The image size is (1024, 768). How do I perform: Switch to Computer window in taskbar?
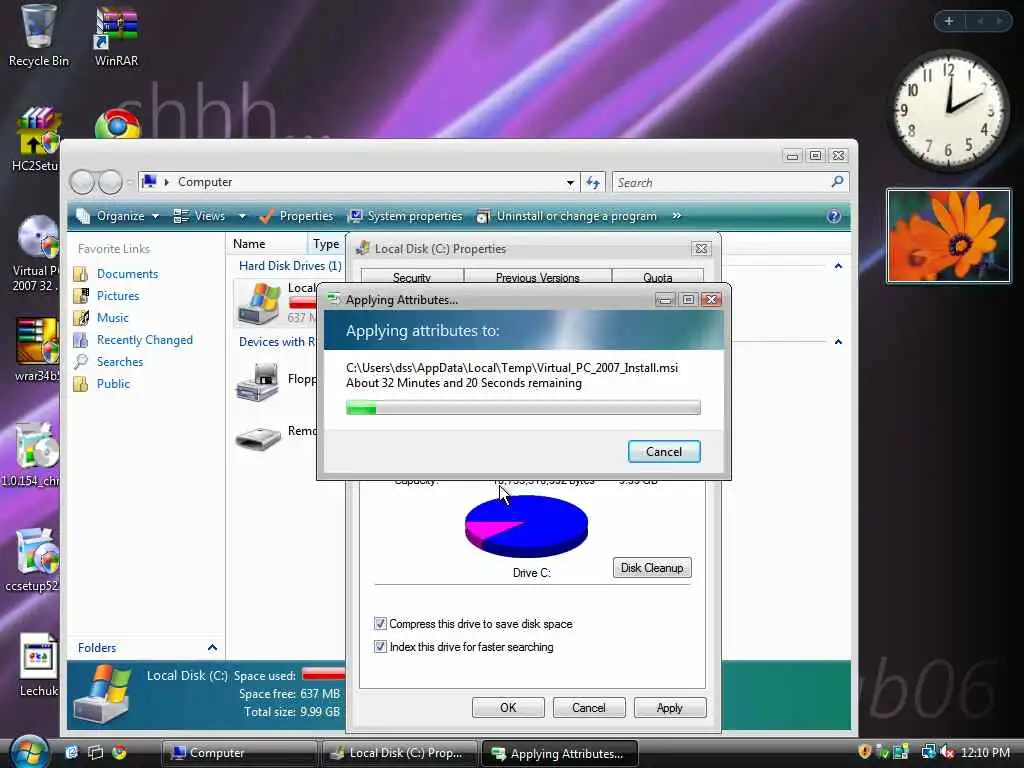click(239, 753)
